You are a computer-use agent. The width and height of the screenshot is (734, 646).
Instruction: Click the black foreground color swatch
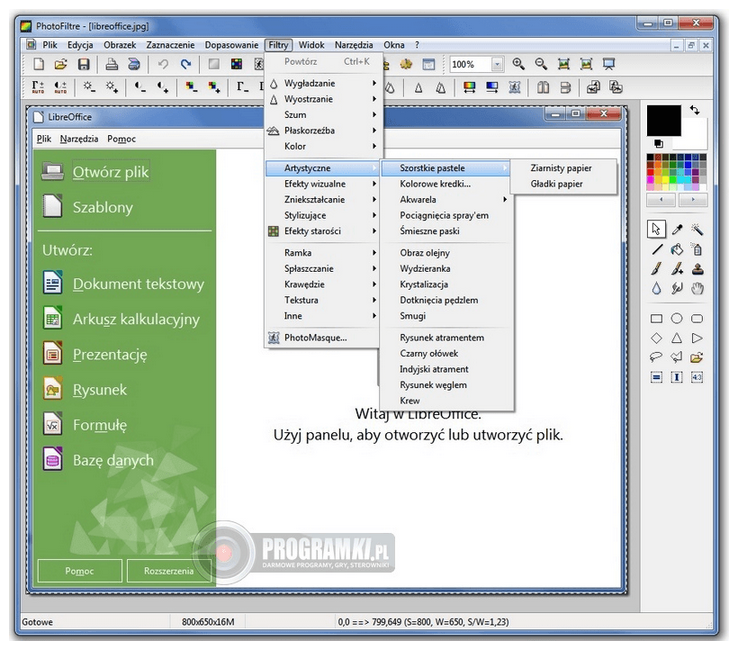coord(663,120)
